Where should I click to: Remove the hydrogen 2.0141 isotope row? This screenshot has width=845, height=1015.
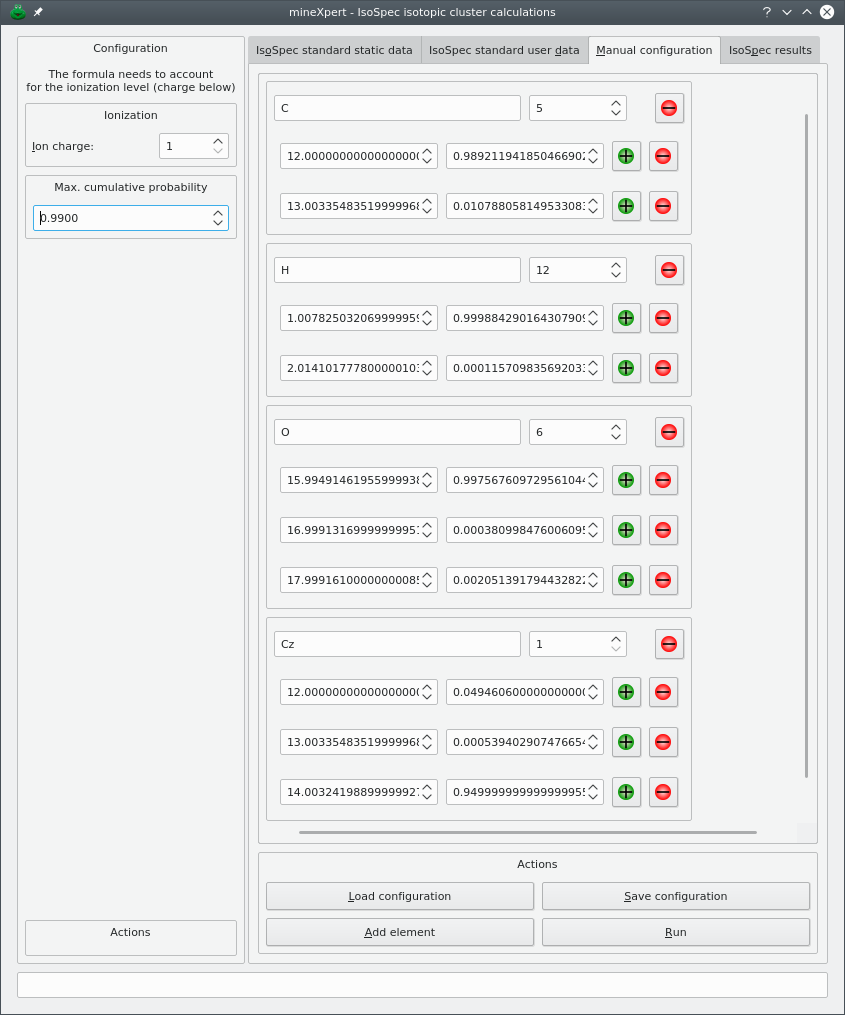pyautogui.click(x=663, y=368)
